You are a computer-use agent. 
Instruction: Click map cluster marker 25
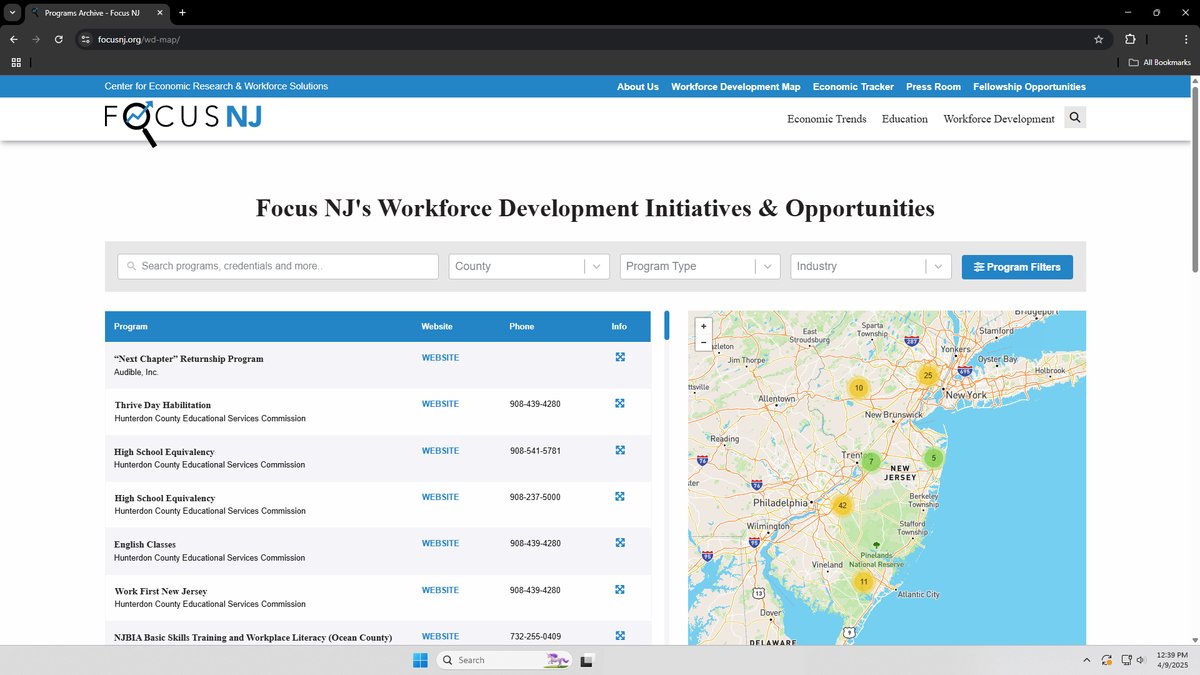[x=928, y=375]
